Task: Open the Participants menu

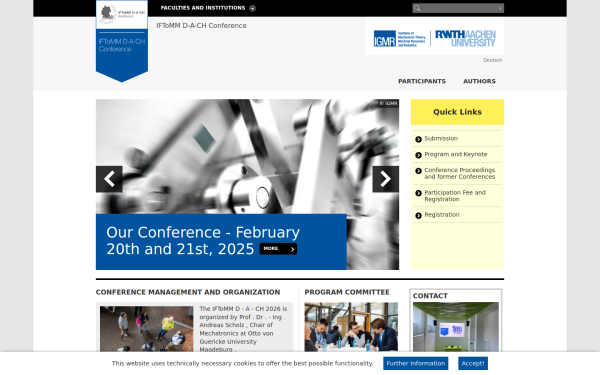Action: click(x=422, y=81)
